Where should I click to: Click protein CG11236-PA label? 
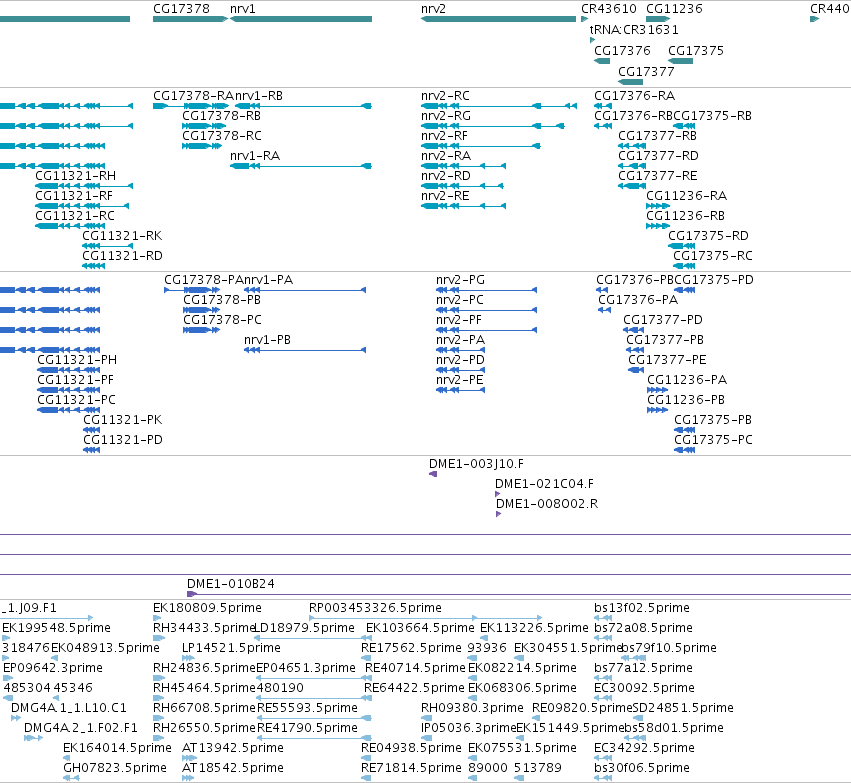click(687, 380)
